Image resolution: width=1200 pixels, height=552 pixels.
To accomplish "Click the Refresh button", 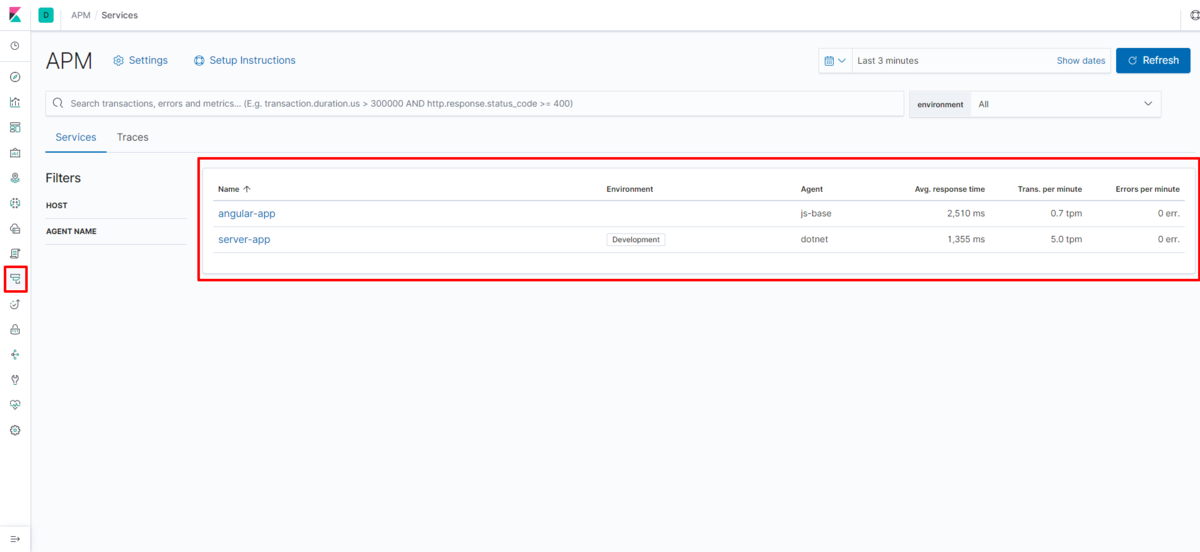I will click(x=1153, y=60).
